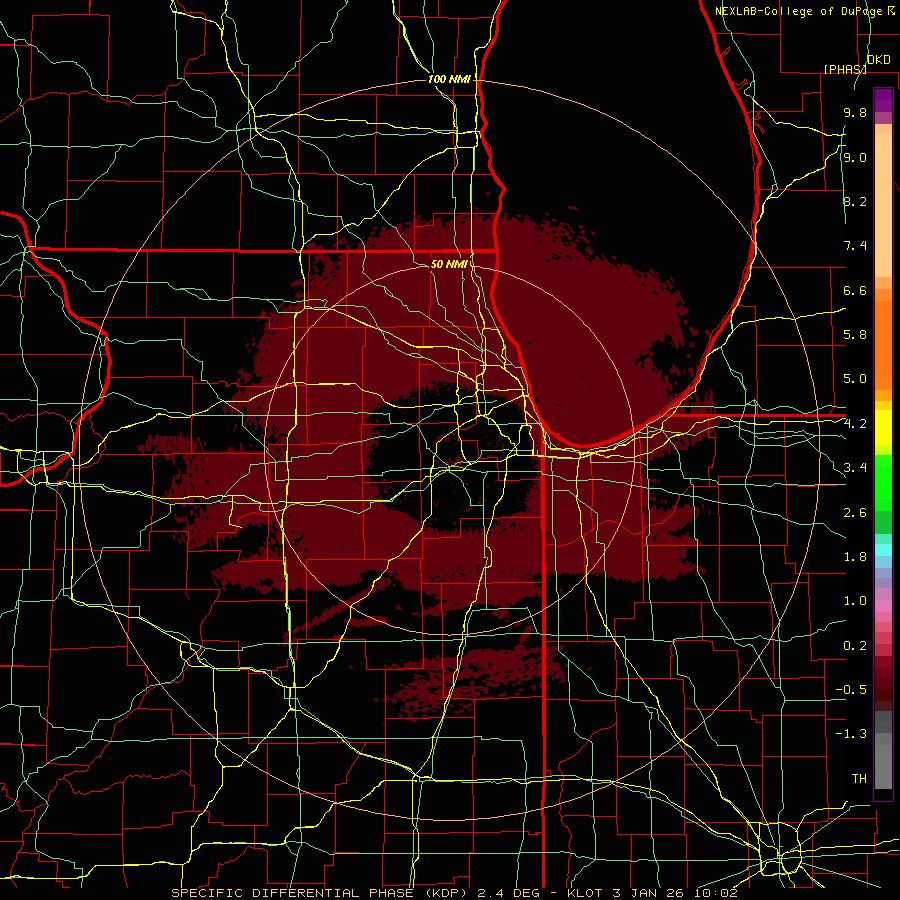Click the 3.4 scale value
900x900 pixels.
(x=855, y=467)
